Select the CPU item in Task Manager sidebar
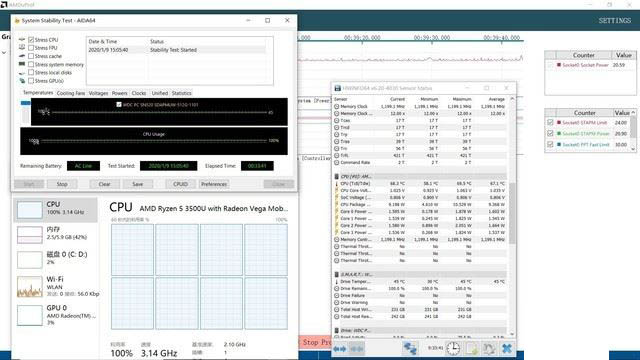Screen dimensions: 640x360 (56, 210)
